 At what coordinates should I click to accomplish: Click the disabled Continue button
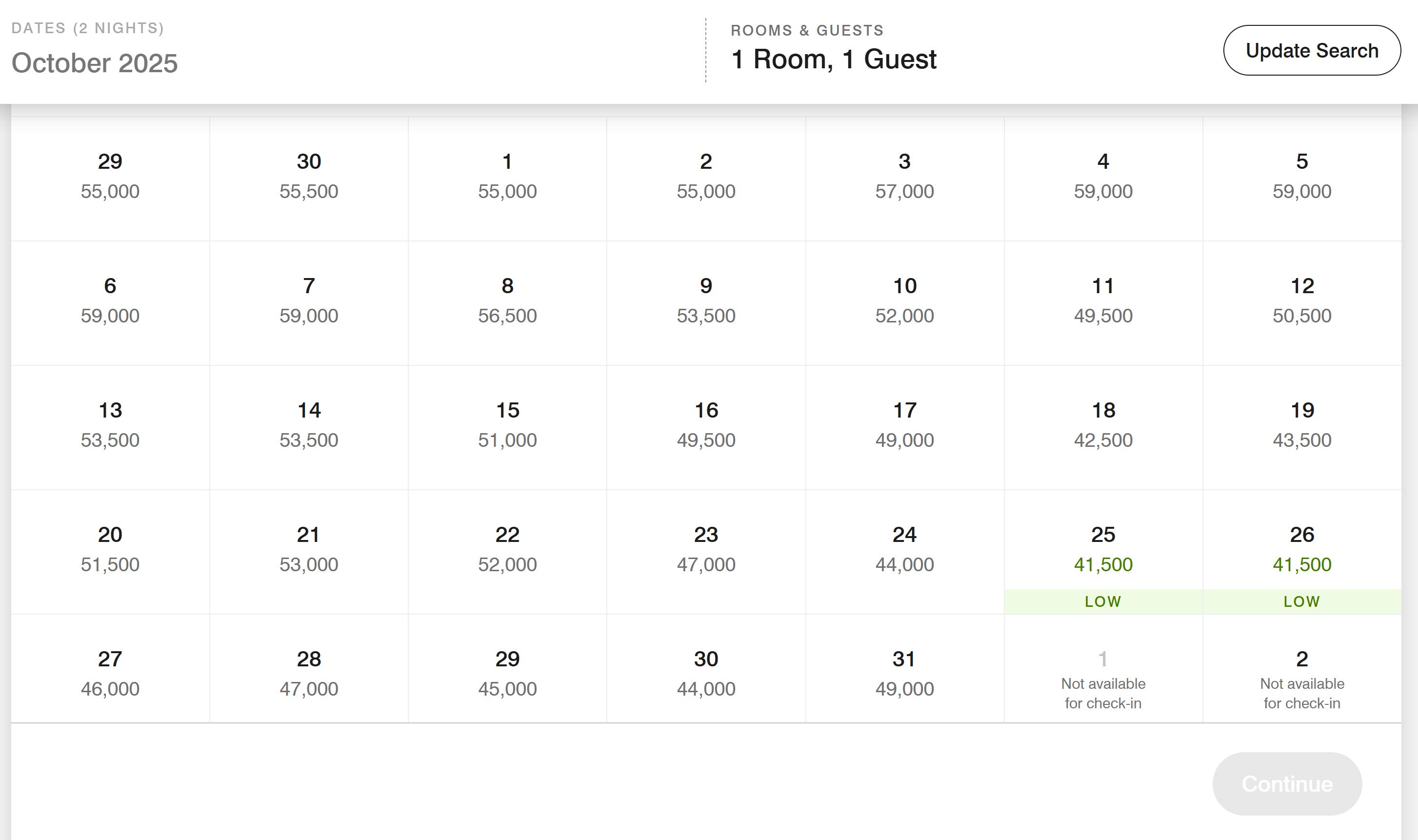click(x=1287, y=783)
